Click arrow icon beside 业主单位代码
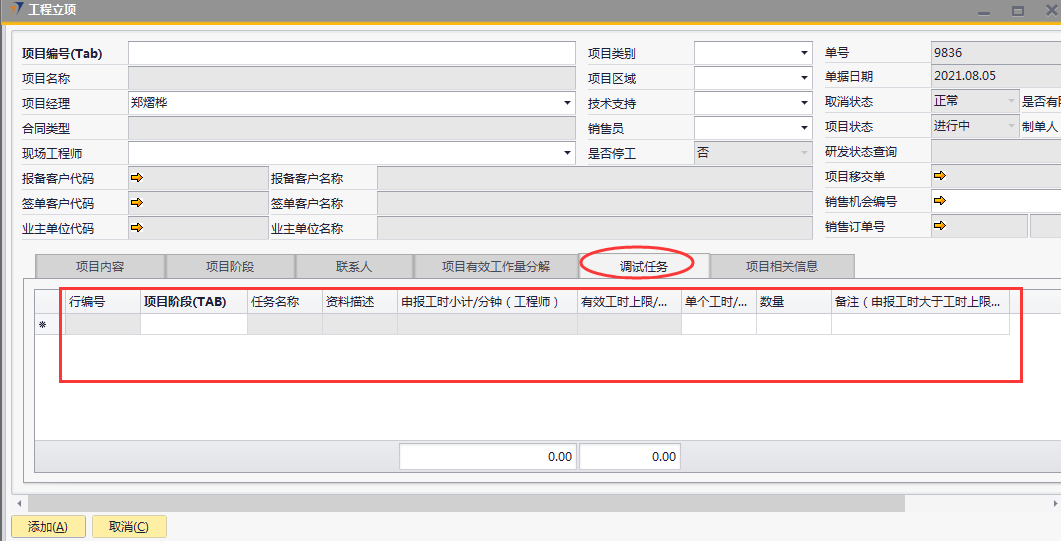 pos(137,228)
